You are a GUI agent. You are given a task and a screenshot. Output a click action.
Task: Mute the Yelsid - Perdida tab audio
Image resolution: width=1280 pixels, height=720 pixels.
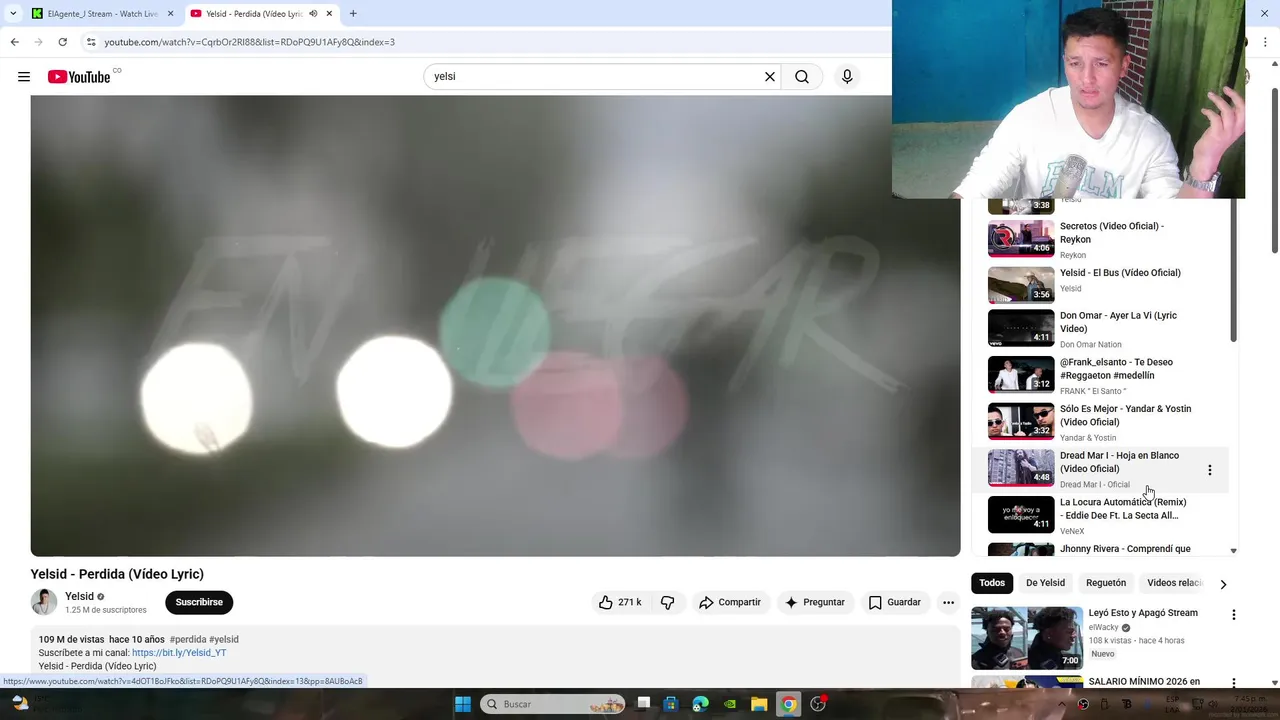pos(313,14)
